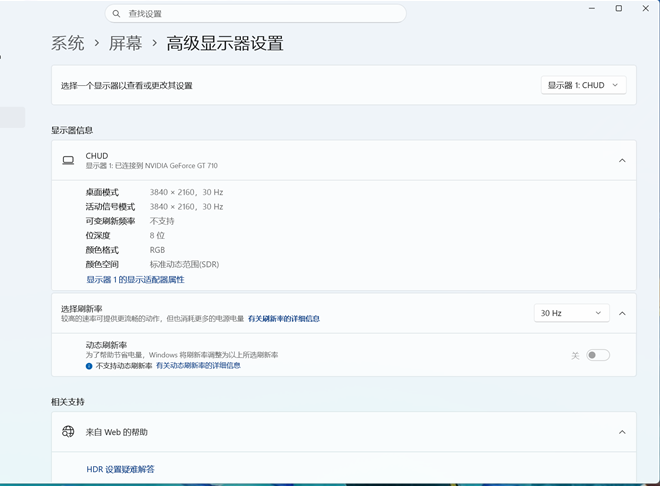This screenshot has height=486, width=660.
Task: Click the 标准动态范围(SDR) value
Action: pyautogui.click(x=184, y=264)
